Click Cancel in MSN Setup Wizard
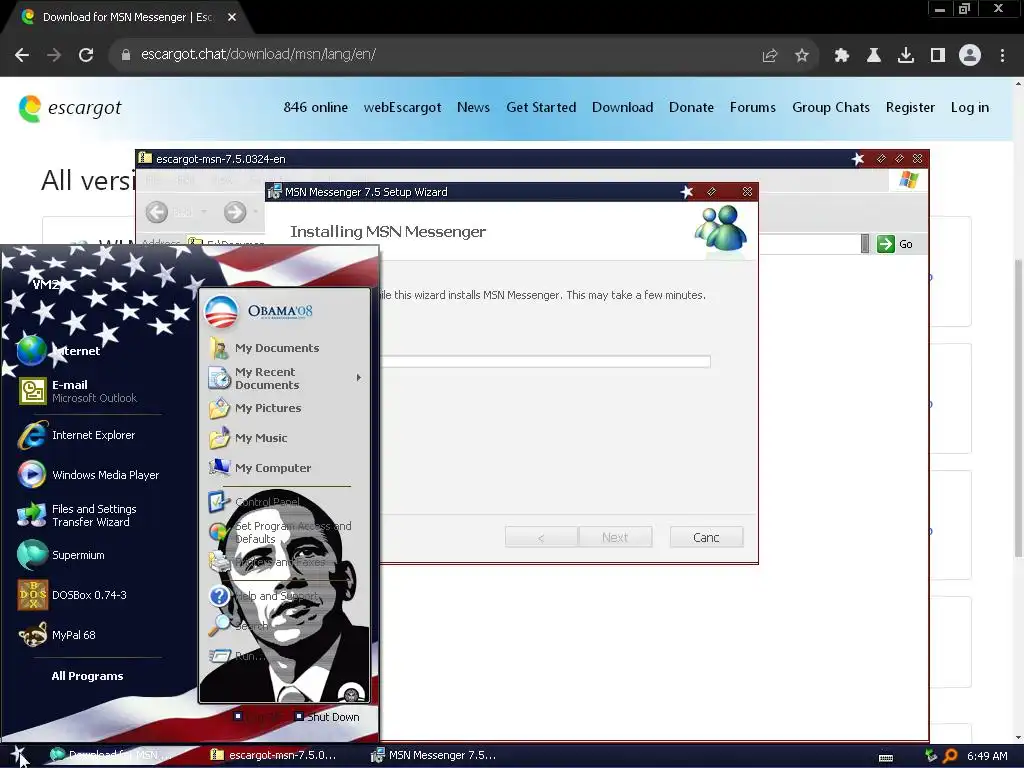Viewport: 1024px width, 768px height. [x=707, y=537]
